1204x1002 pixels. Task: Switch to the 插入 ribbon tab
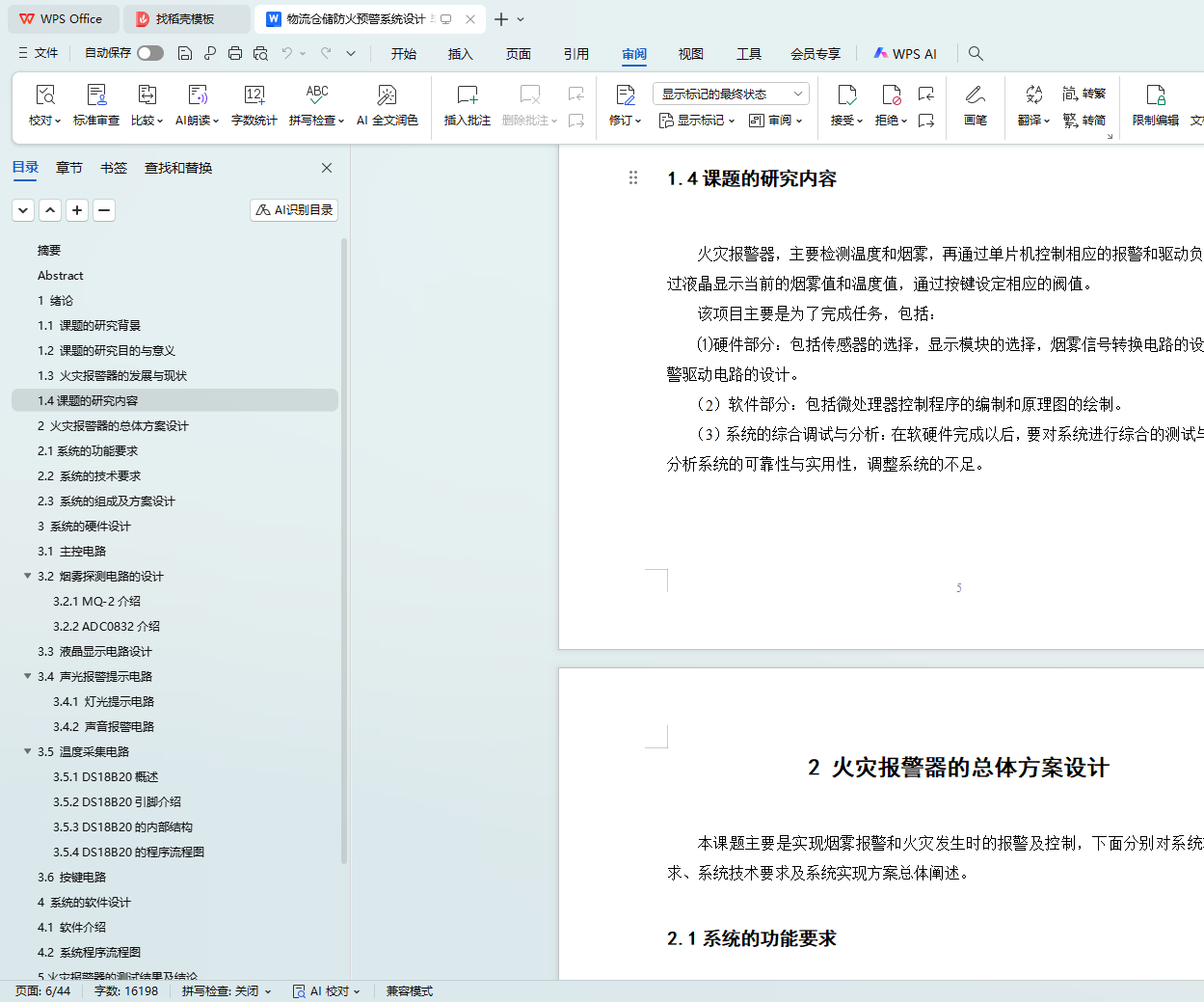tap(461, 54)
